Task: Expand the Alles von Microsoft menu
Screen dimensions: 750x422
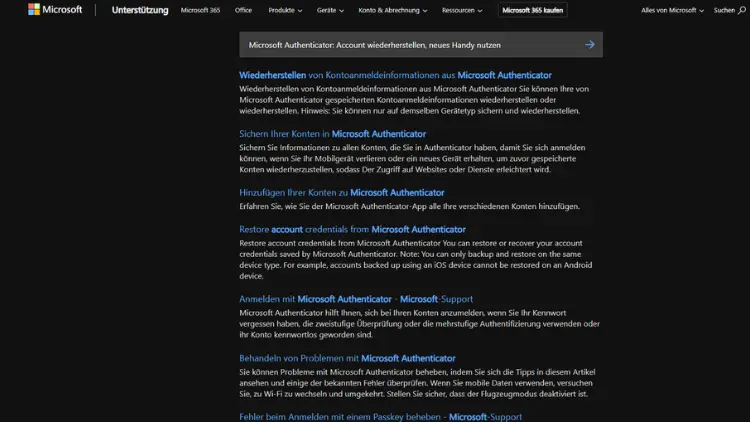Action: 672,10
